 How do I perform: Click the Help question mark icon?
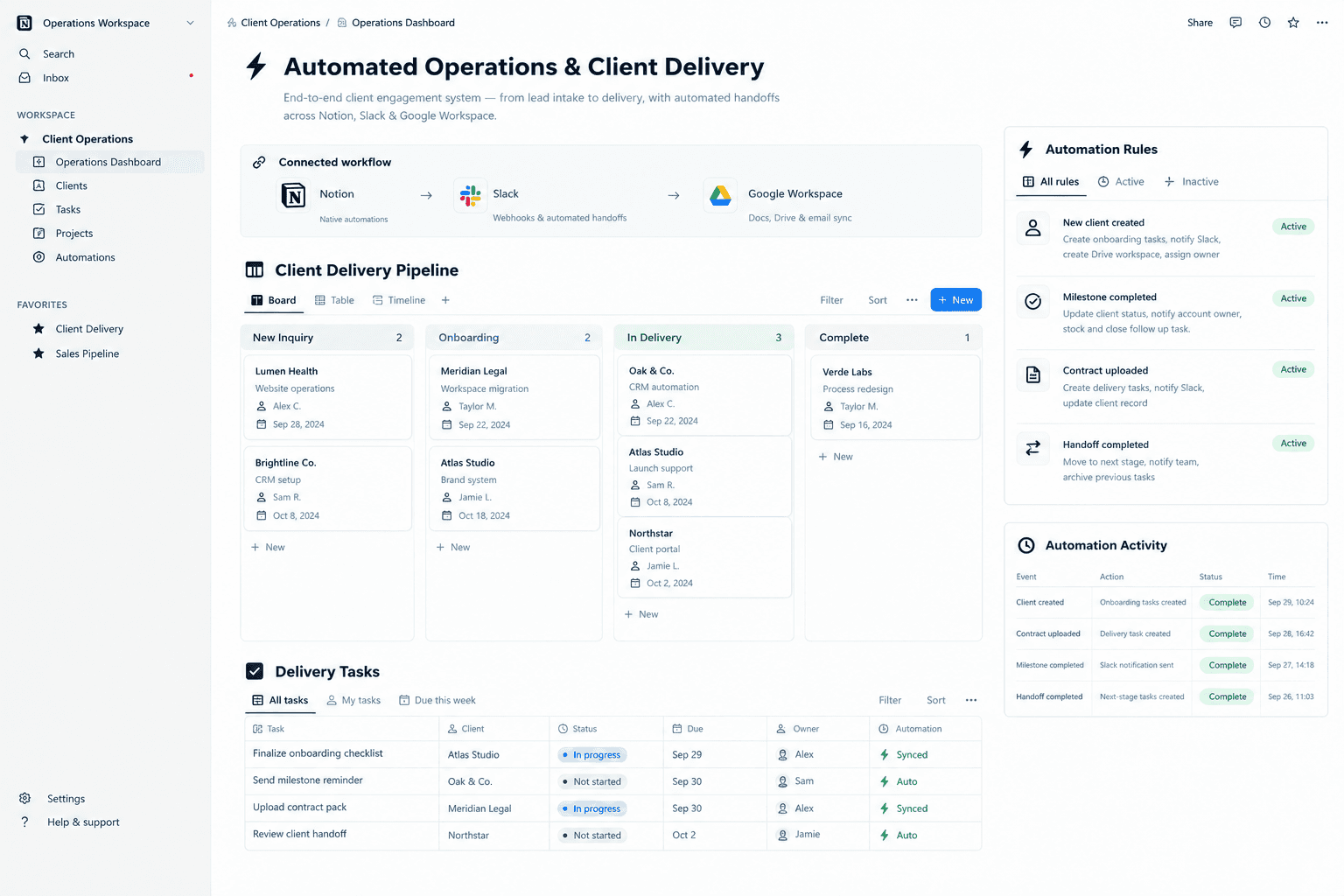click(x=24, y=822)
